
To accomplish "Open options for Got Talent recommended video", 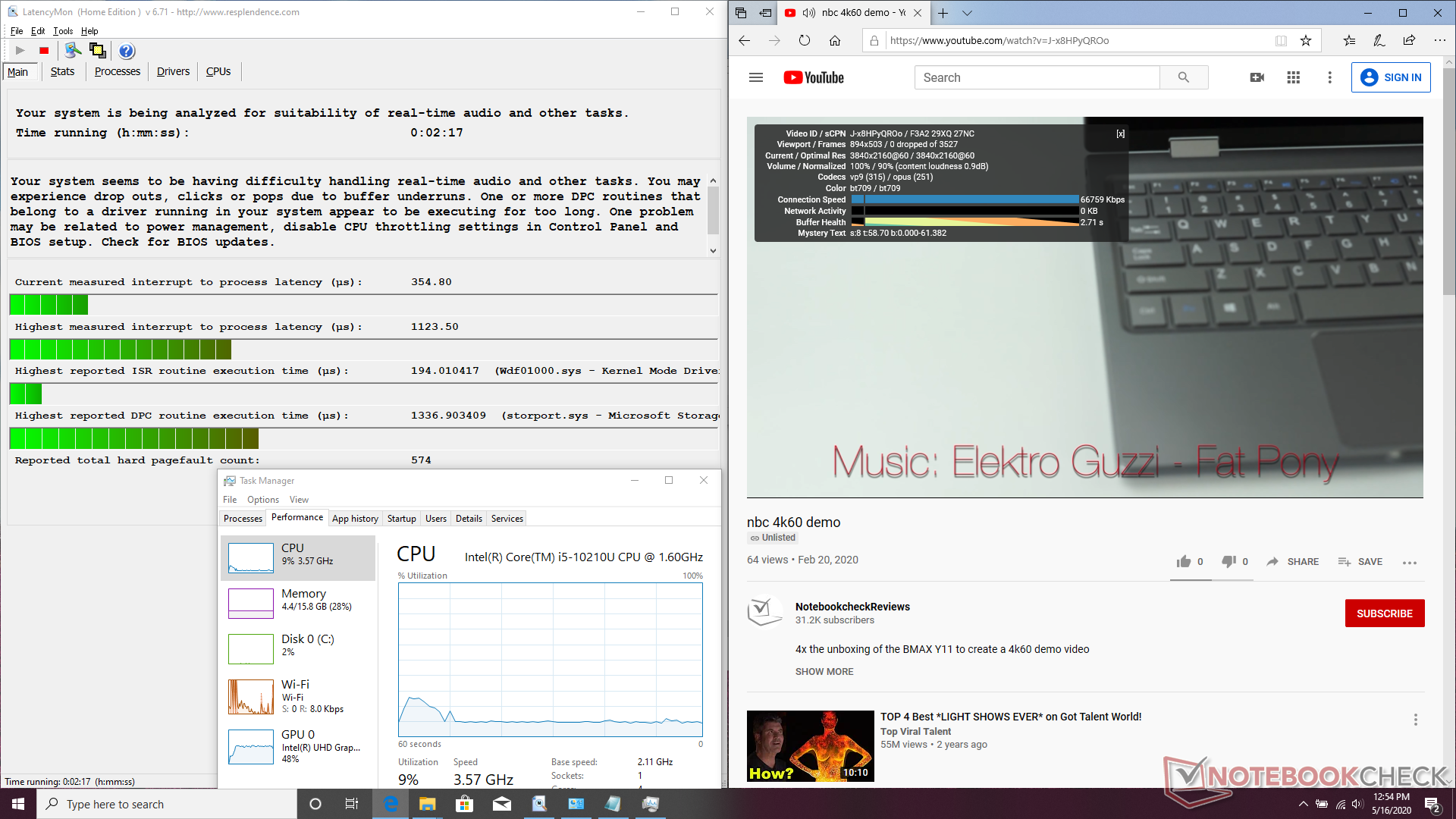I will (x=1415, y=720).
